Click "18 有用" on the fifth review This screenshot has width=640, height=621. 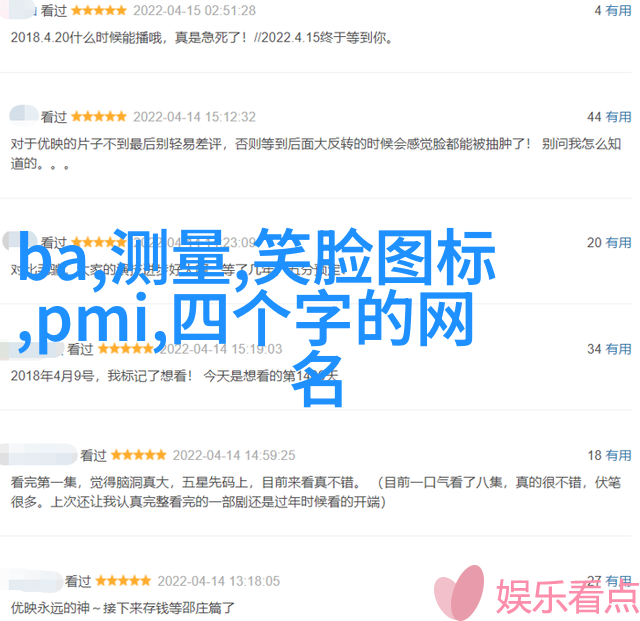coord(609,455)
